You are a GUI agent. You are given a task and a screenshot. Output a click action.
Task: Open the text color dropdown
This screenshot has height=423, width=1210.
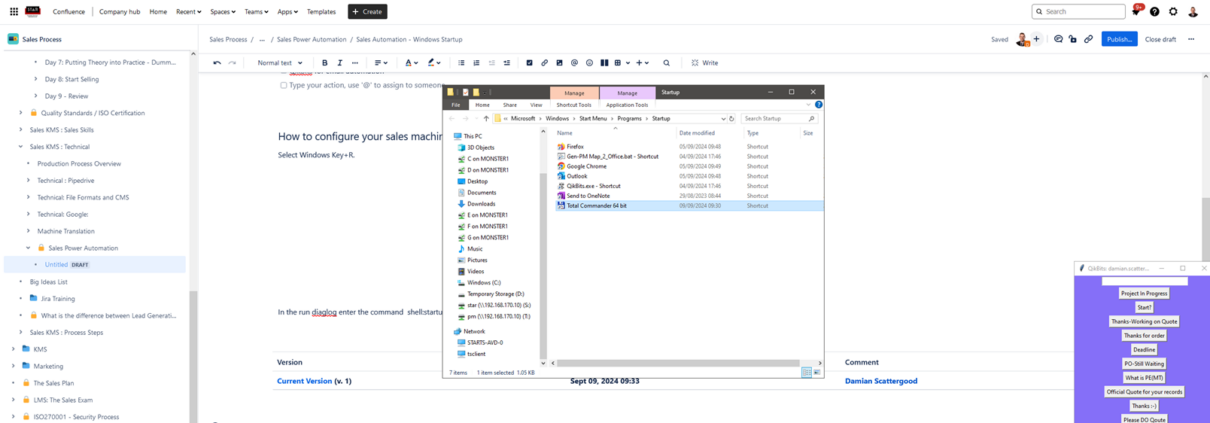coord(411,63)
